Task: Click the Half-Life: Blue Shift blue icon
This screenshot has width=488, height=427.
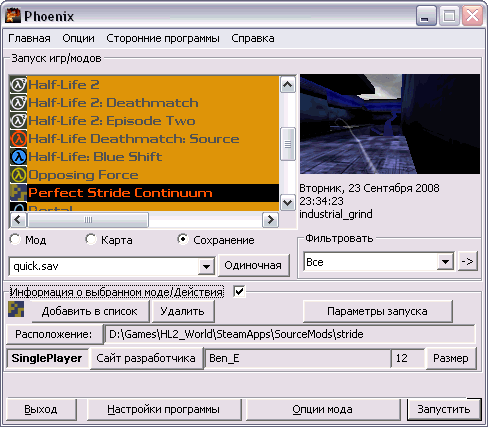Action: 18,157
